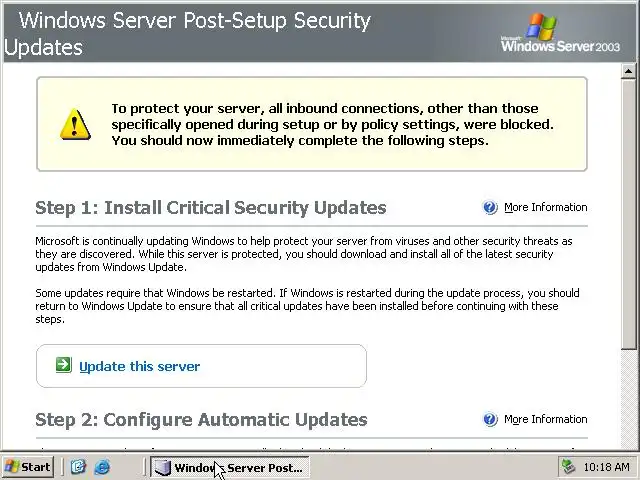Click the vertical scrollbar thumb
Viewport: 640px width, 480px height.
629,210
